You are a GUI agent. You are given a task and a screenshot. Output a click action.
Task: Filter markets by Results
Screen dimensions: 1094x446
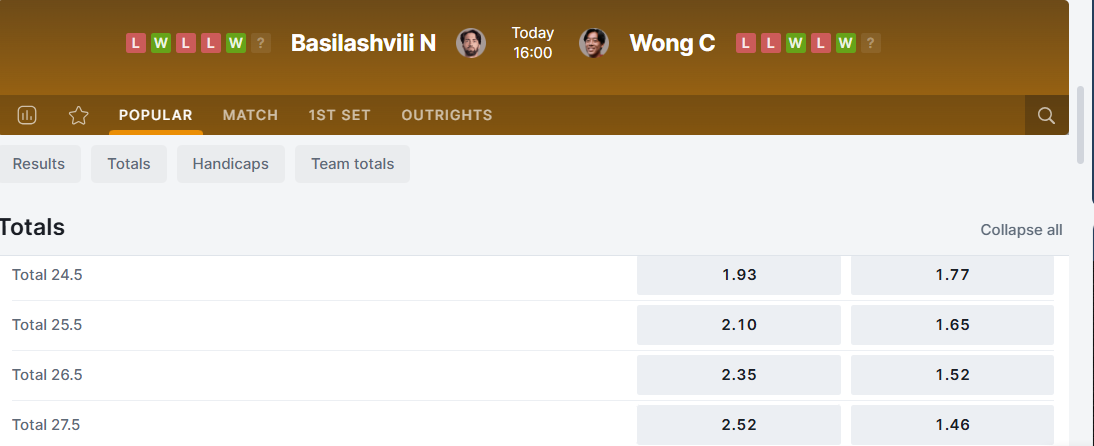[39, 164]
